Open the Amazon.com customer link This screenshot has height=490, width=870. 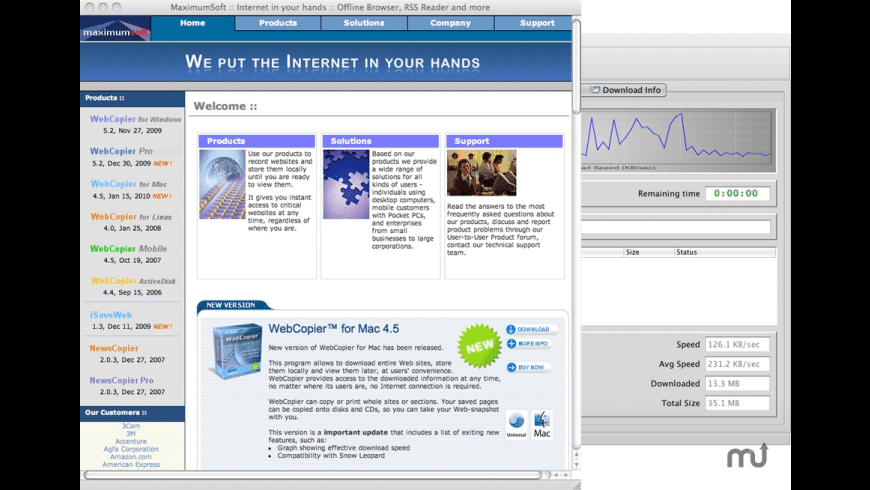click(x=131, y=457)
